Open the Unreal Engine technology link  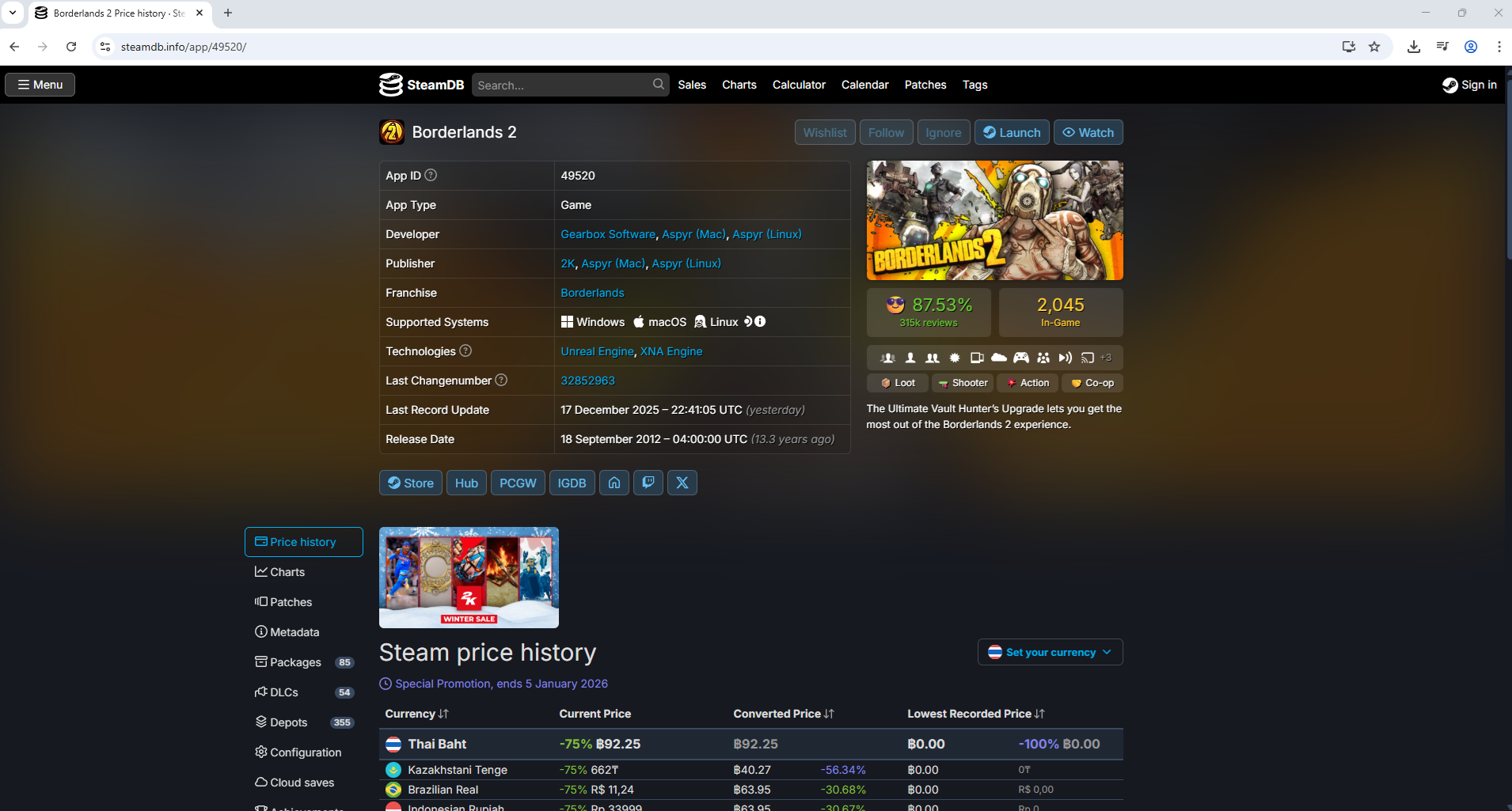(x=597, y=351)
